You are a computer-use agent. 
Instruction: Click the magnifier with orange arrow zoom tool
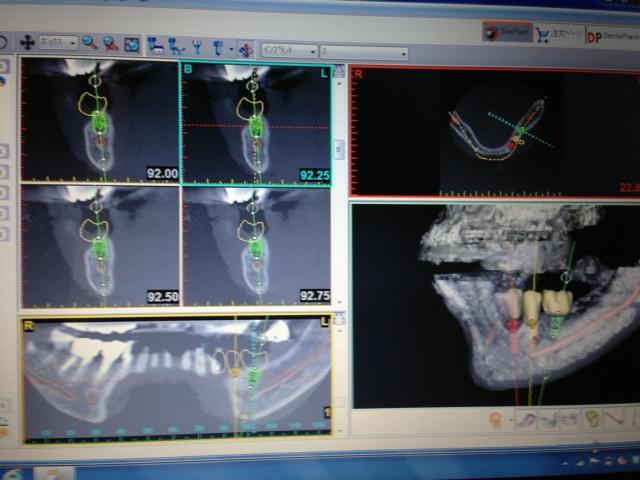coord(110,44)
